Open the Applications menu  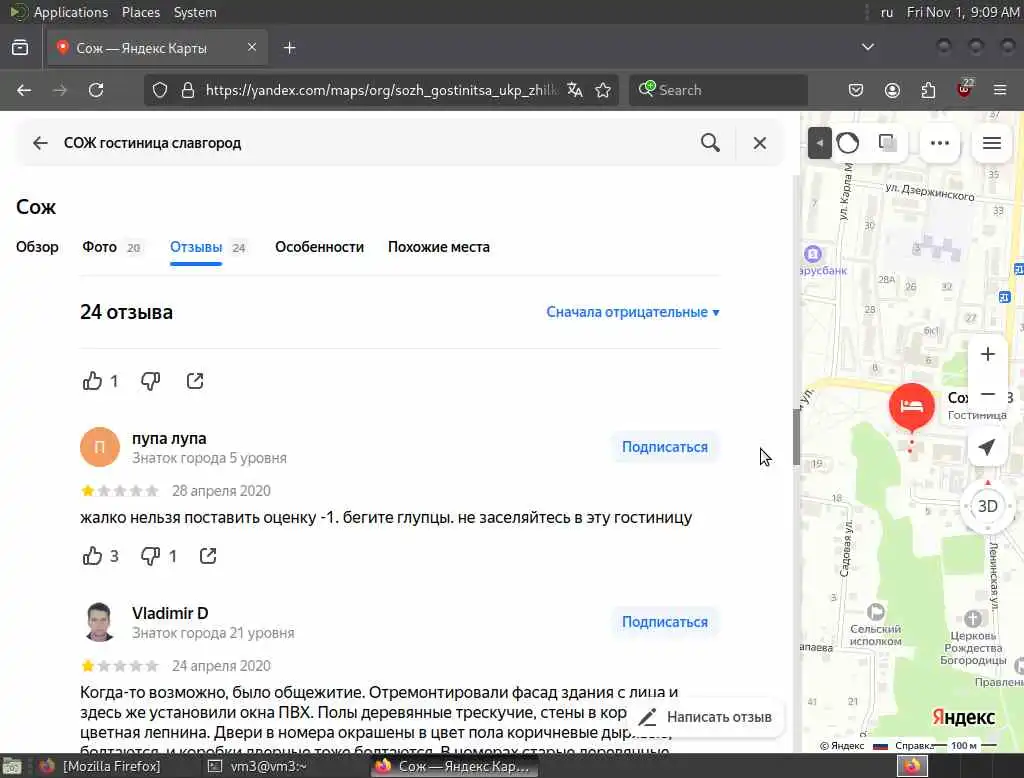click(x=71, y=12)
